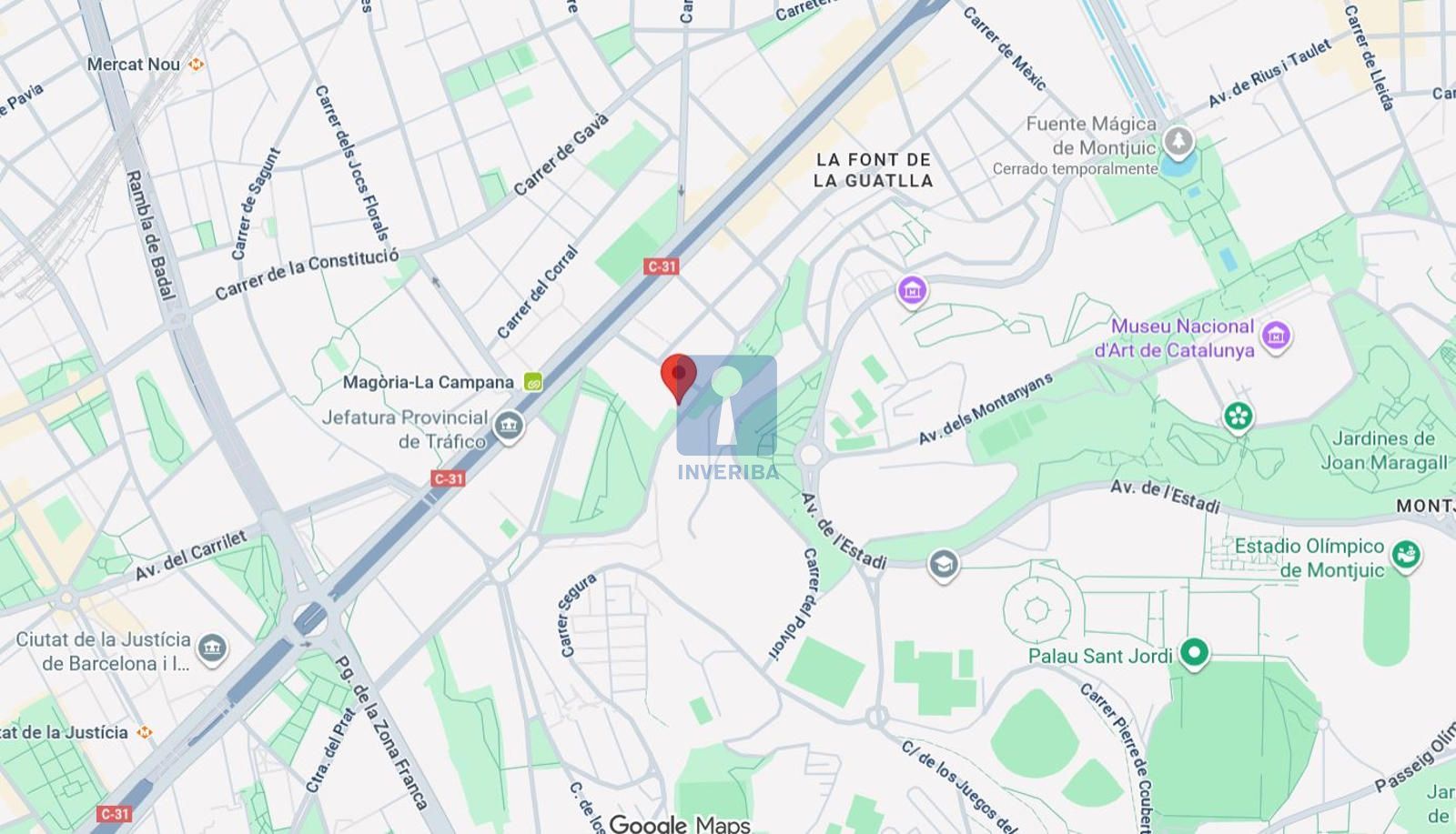Click the purple museum icon near La Font de la Guatlla
The width and height of the screenshot is (1456, 834).
(912, 291)
